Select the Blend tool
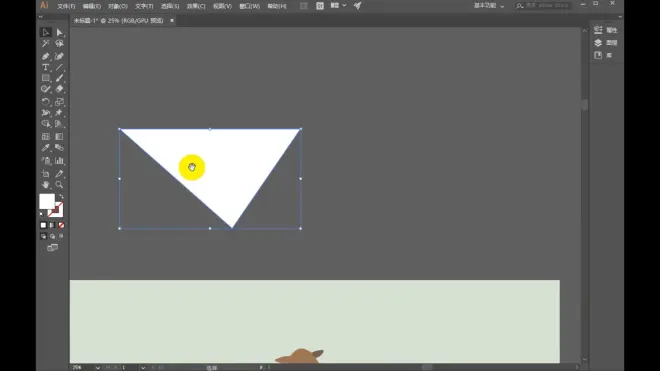 pyautogui.click(x=59, y=147)
